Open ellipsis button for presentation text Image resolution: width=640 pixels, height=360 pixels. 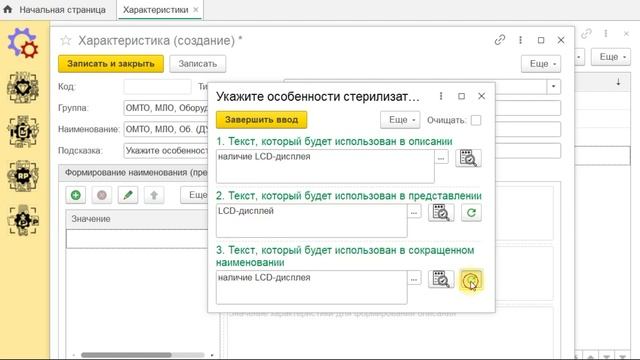[414, 211]
